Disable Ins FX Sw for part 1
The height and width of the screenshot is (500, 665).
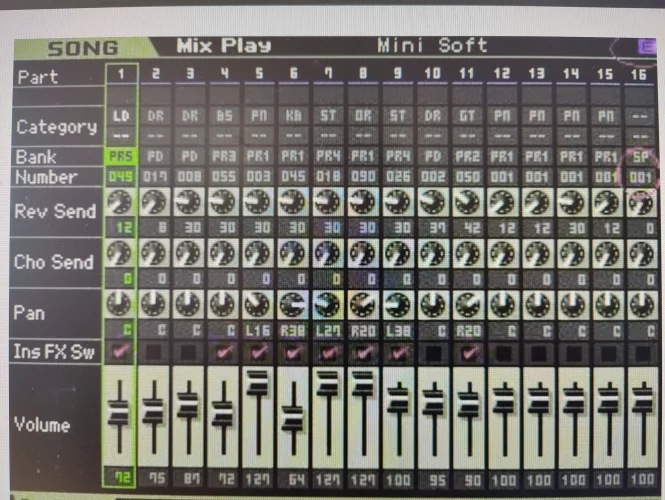[x=119, y=350]
